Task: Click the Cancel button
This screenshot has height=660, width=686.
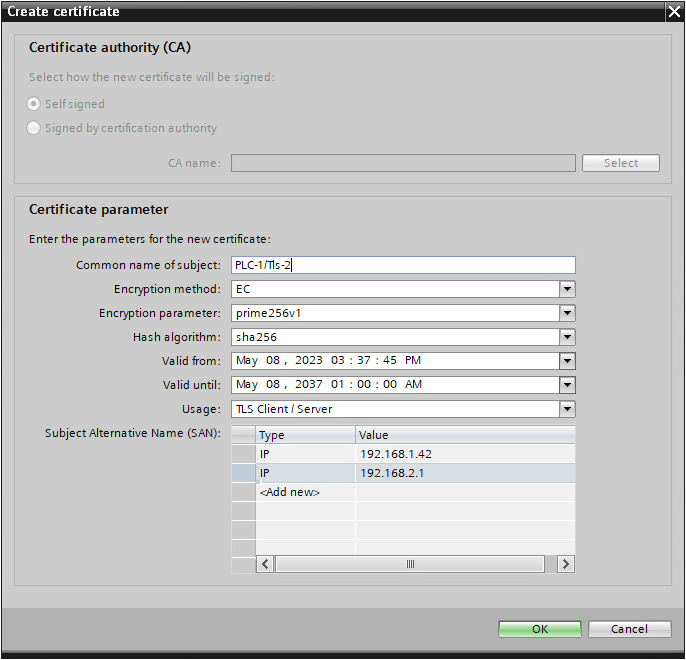Action: pos(629,629)
